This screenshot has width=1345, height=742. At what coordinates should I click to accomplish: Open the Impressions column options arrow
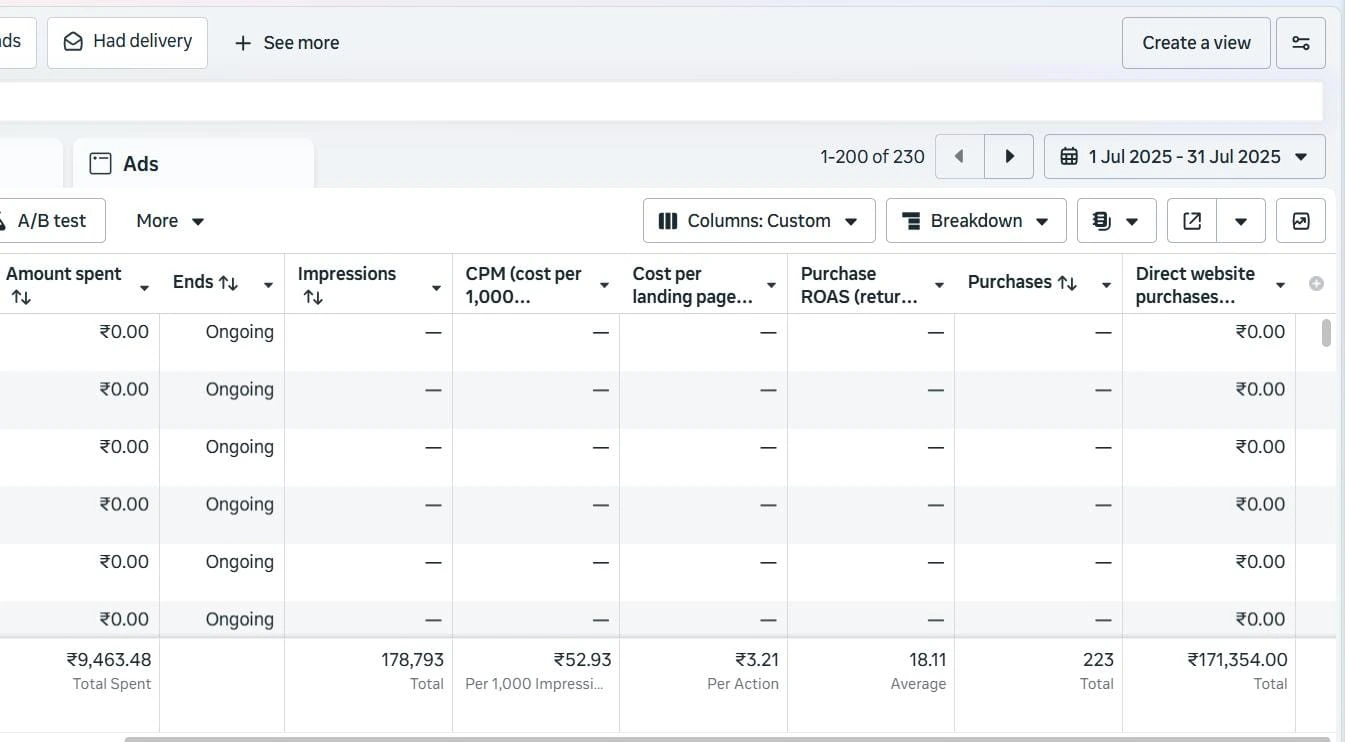point(436,288)
